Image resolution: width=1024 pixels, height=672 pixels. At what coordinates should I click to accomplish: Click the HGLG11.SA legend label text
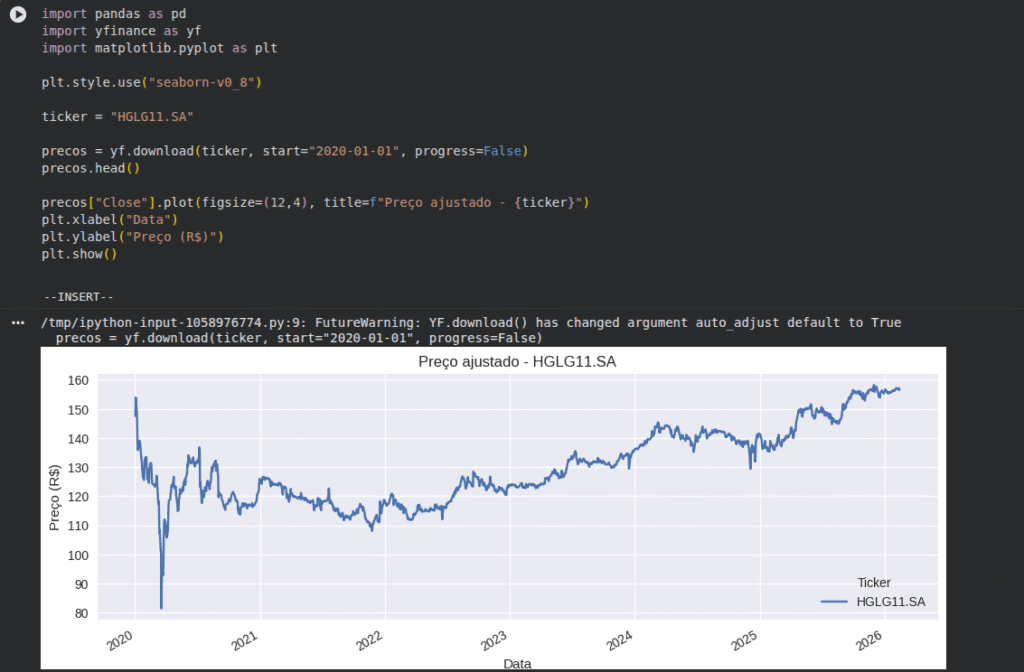[891, 602]
